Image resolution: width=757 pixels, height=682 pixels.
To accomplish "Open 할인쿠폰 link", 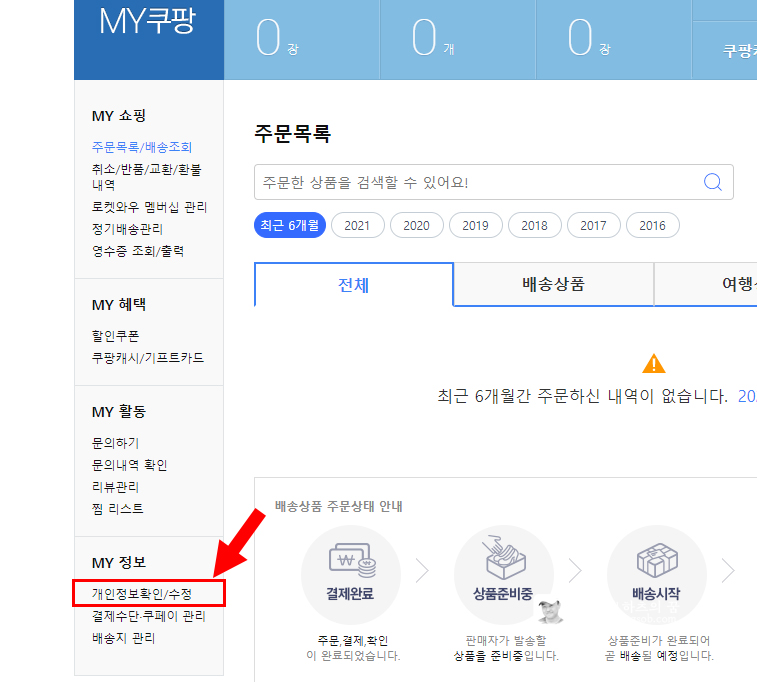I will 115,336.
